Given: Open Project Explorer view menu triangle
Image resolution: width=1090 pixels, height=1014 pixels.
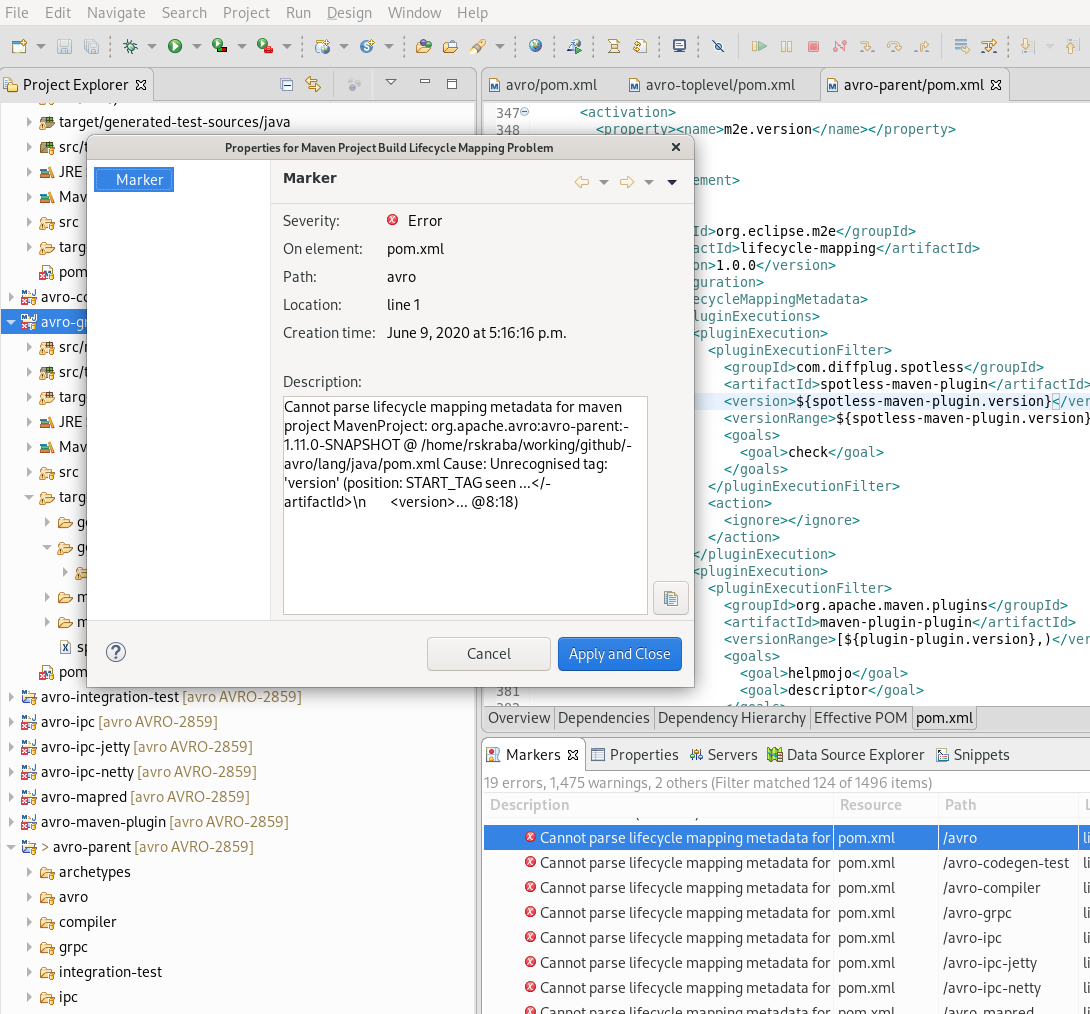Looking at the screenshot, I should [391, 83].
